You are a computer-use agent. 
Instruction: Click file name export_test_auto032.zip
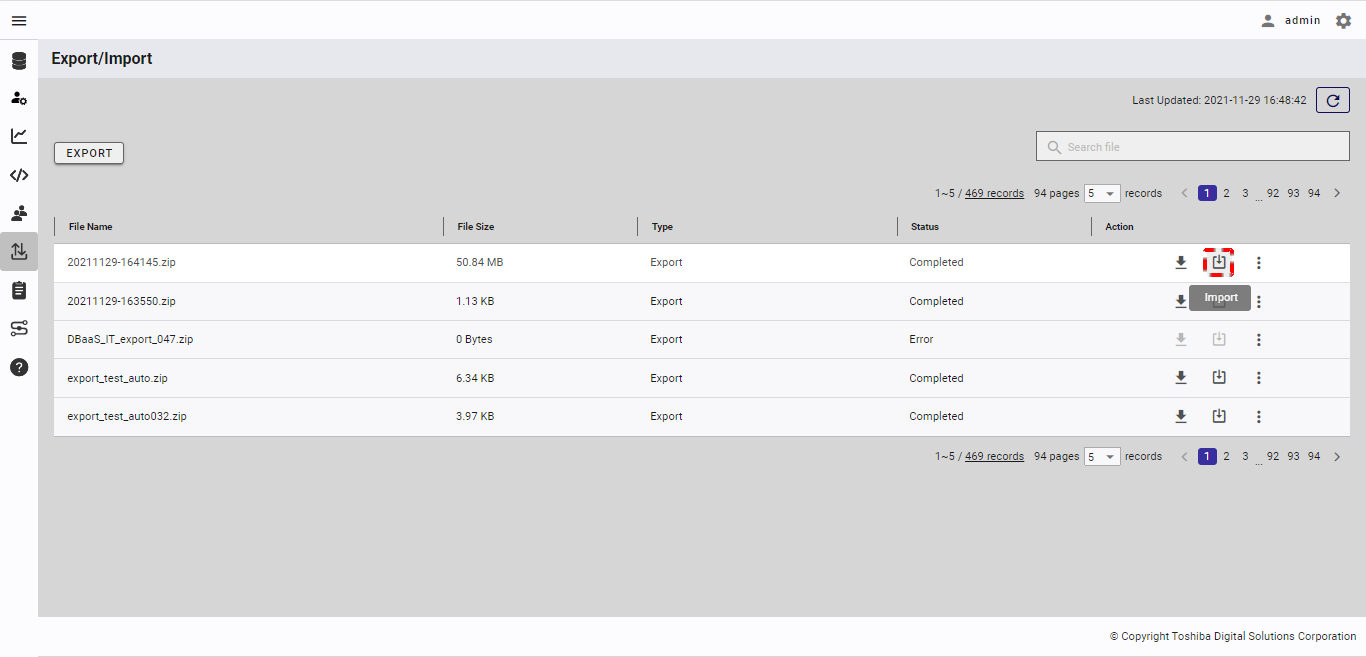point(127,416)
